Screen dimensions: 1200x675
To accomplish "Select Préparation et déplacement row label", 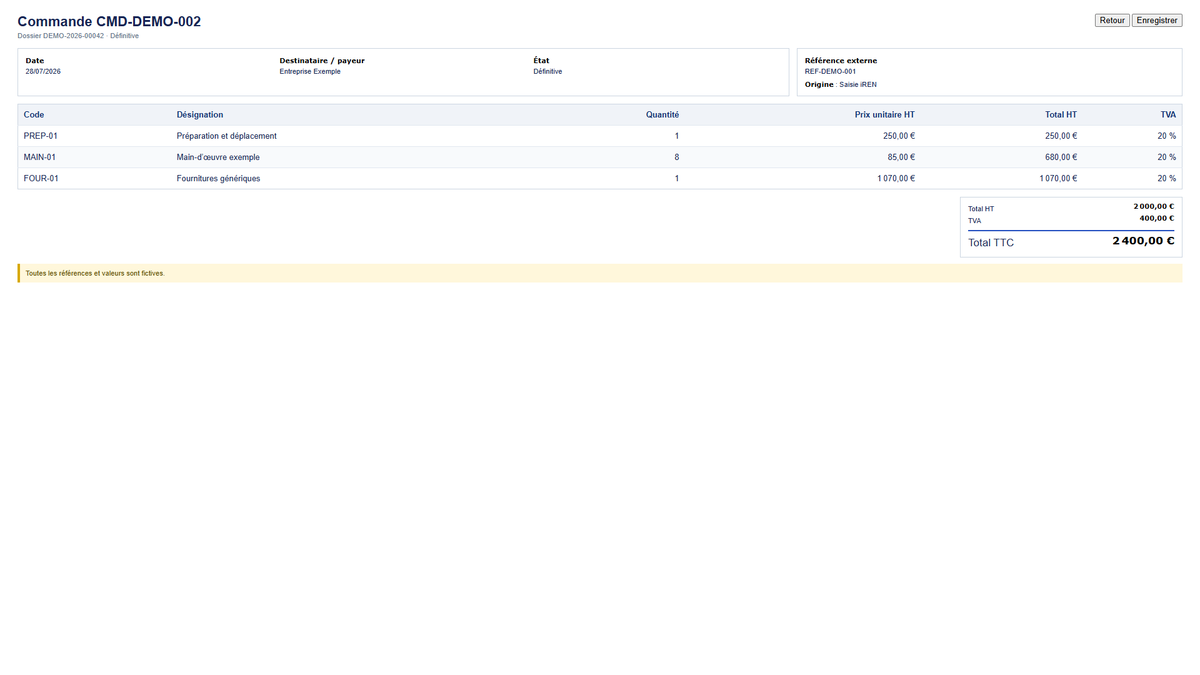I will (227, 136).
